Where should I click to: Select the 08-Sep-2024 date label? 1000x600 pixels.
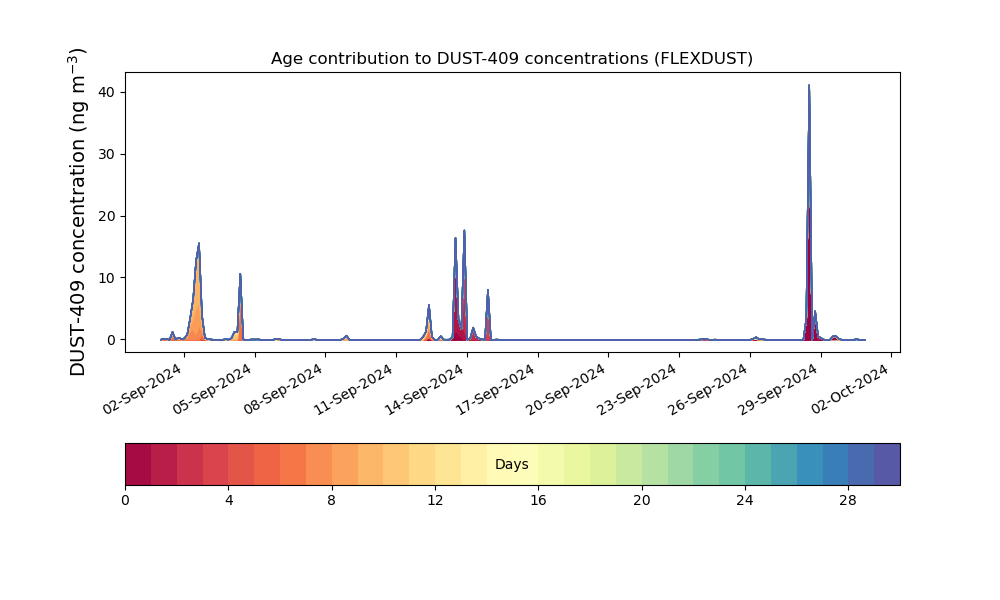point(284,390)
